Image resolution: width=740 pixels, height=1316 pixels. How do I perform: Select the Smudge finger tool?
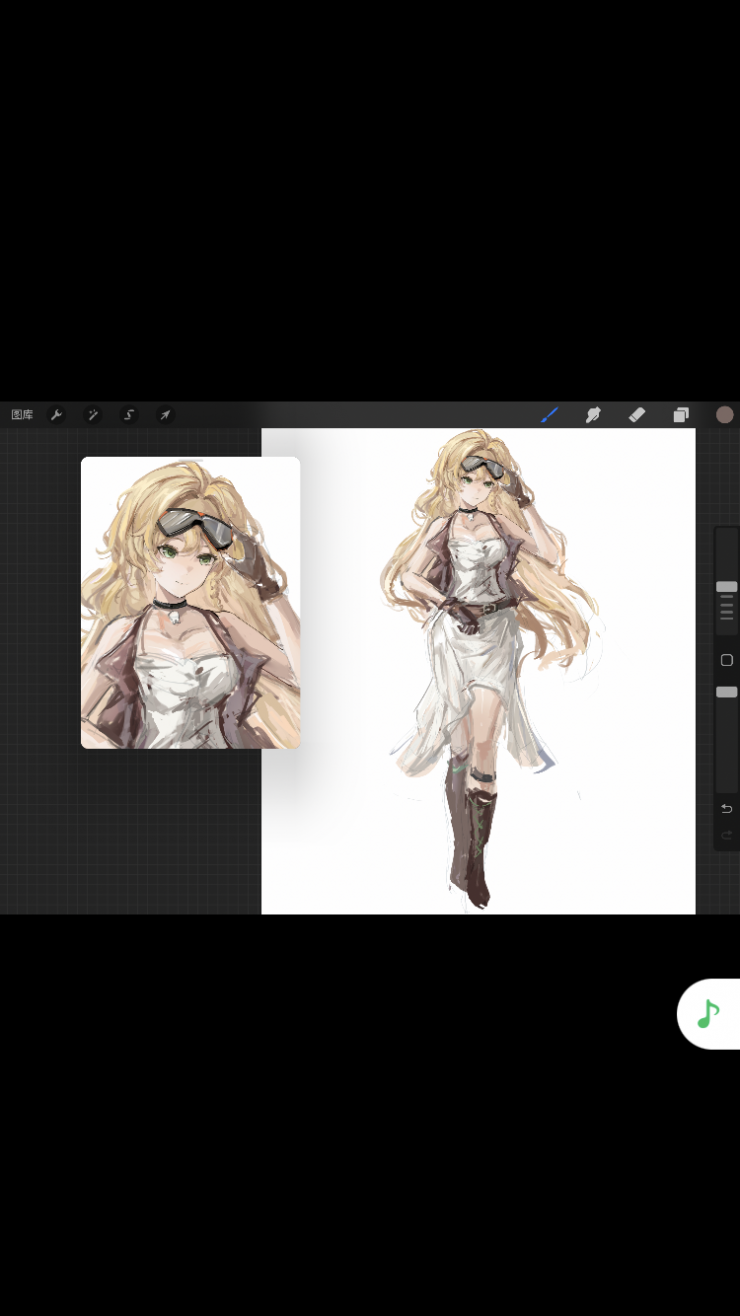coord(593,415)
